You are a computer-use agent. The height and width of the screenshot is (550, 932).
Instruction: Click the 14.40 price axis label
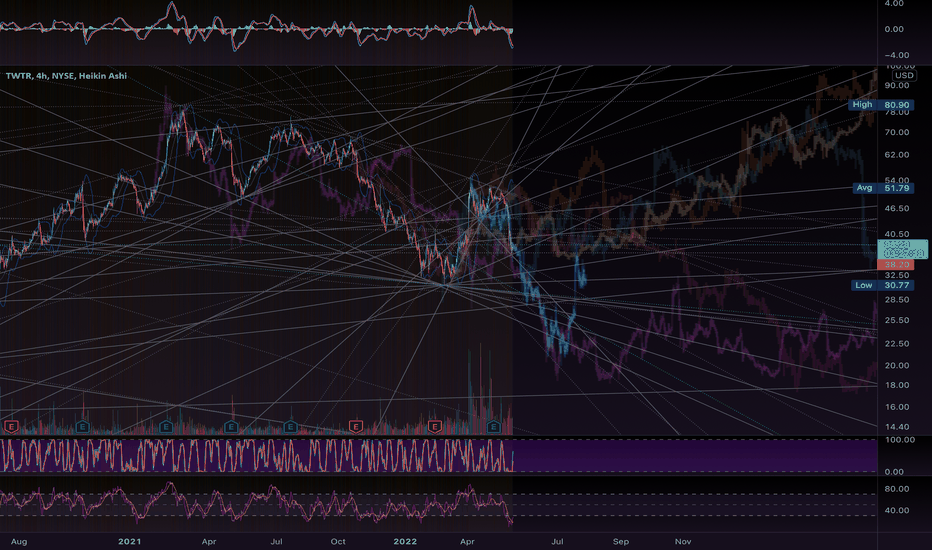click(897, 427)
